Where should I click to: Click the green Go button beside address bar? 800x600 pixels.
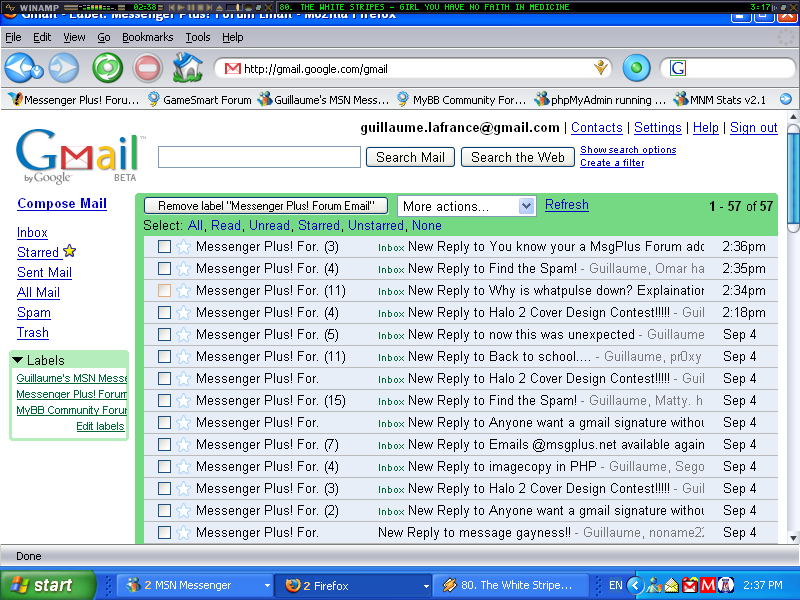point(636,68)
